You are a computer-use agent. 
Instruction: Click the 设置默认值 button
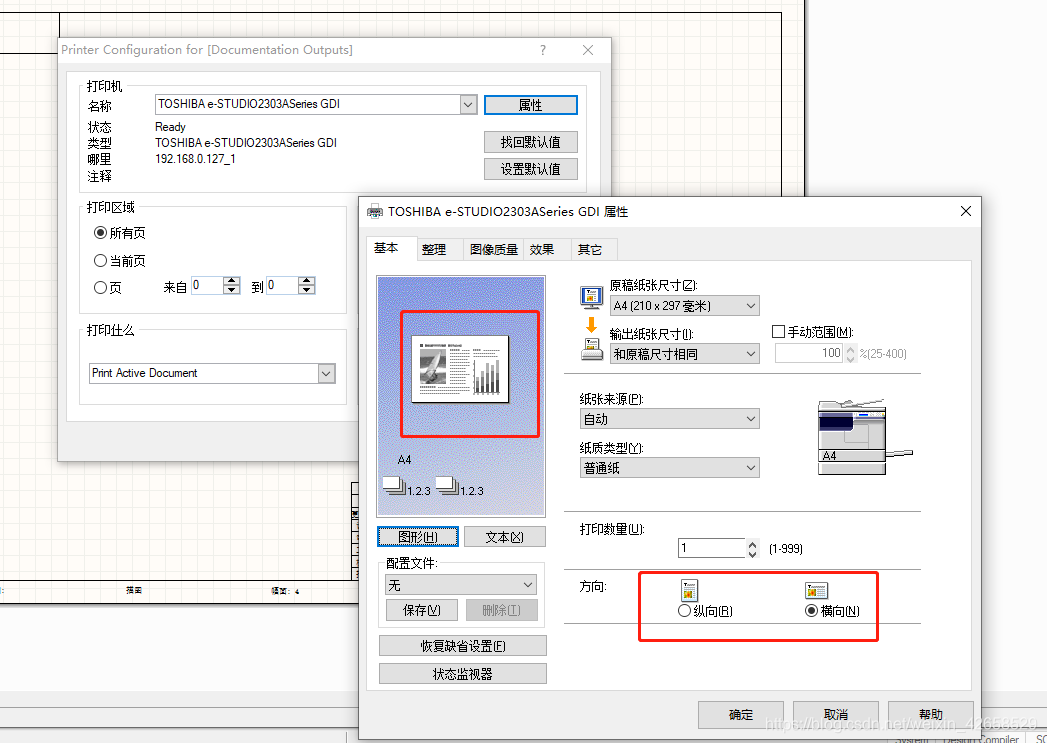coord(531,169)
